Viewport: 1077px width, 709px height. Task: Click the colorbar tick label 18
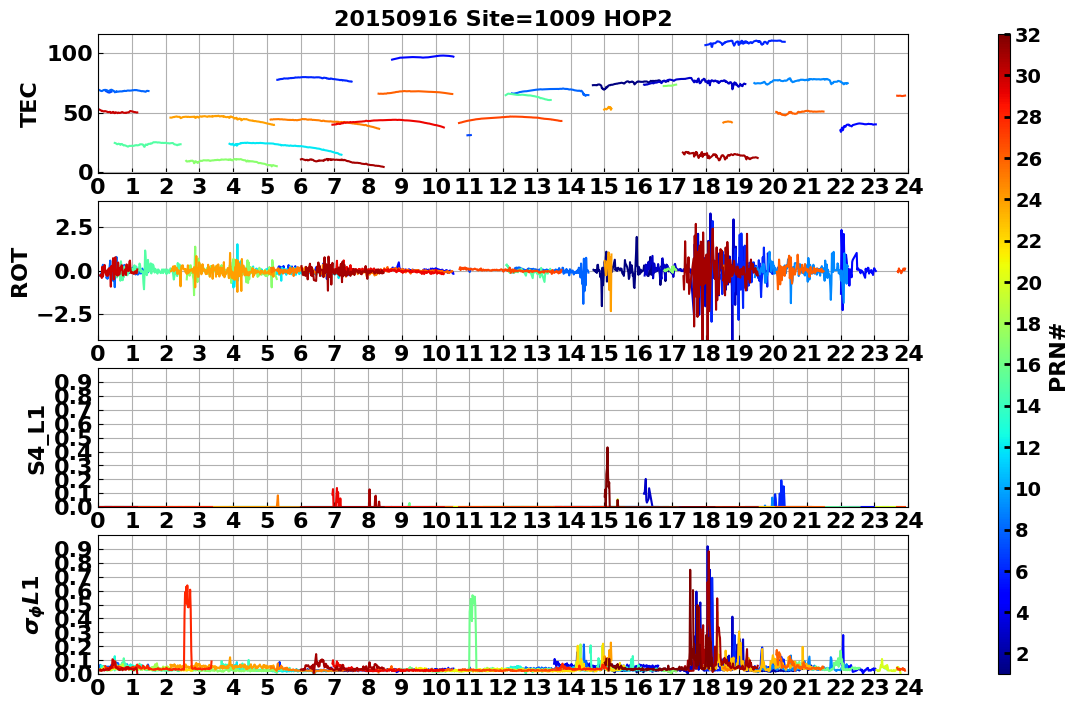(x=1028, y=324)
